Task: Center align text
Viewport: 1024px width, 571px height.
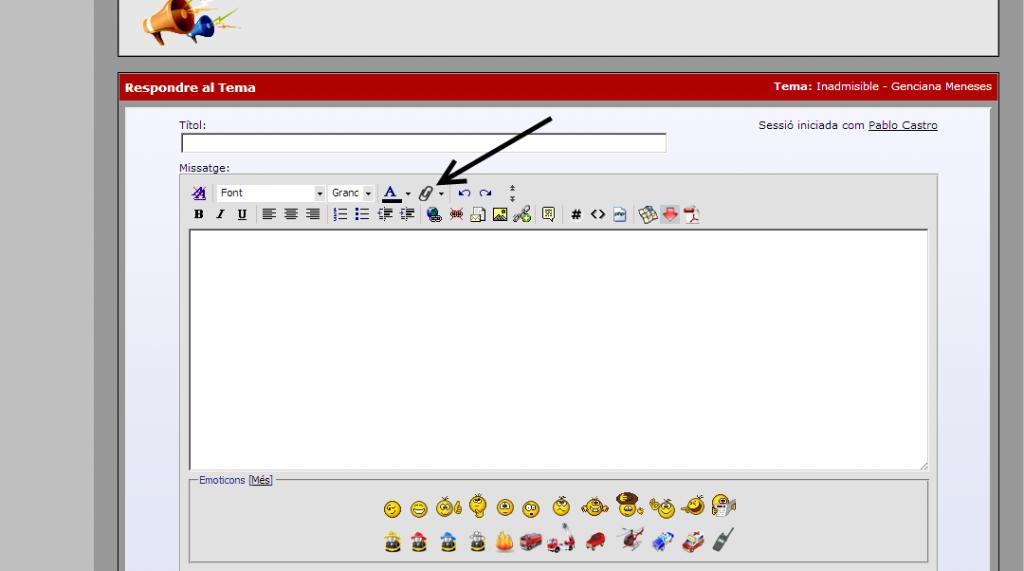Action: click(291, 214)
